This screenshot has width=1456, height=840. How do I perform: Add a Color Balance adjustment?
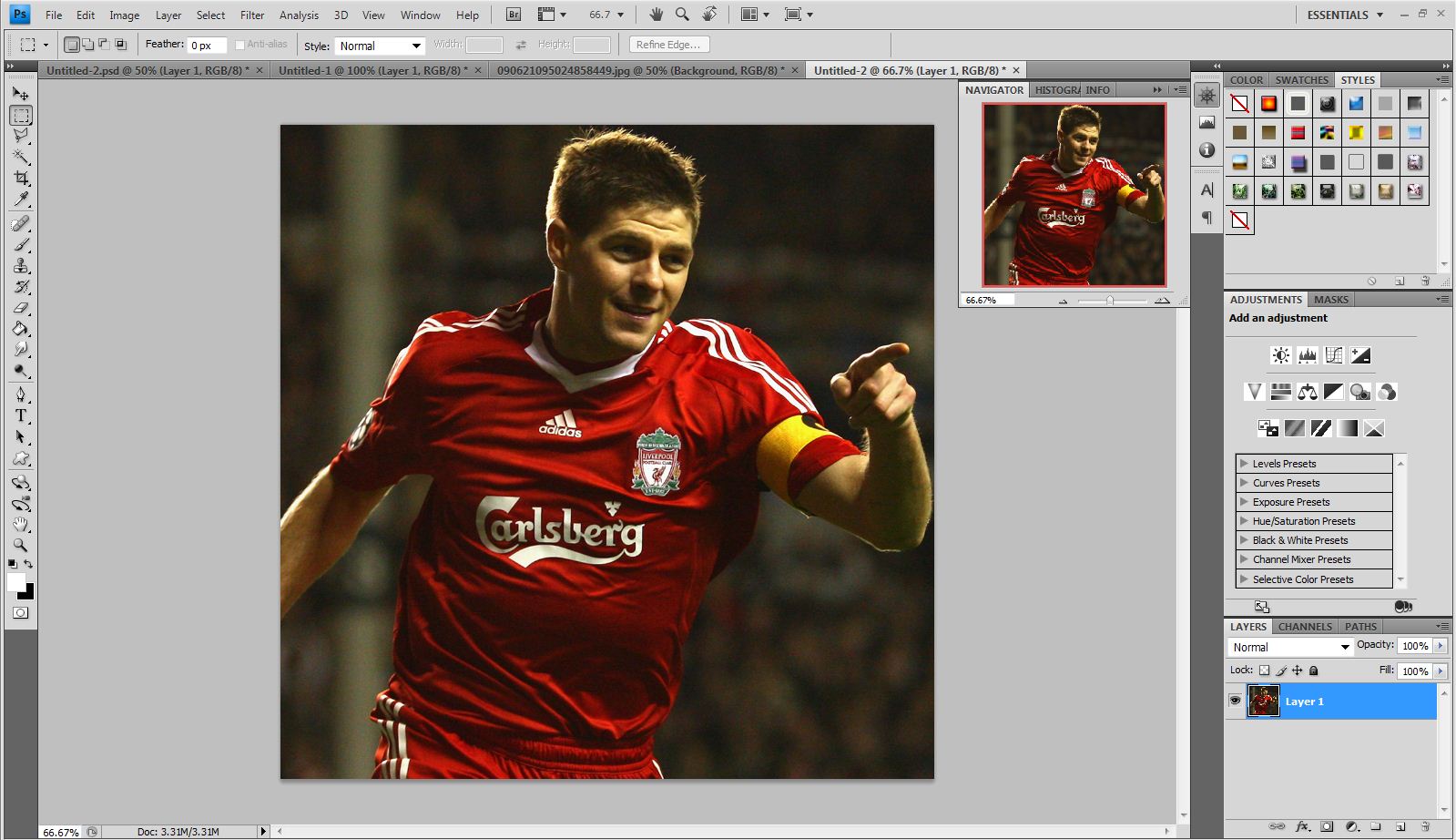[x=1308, y=392]
